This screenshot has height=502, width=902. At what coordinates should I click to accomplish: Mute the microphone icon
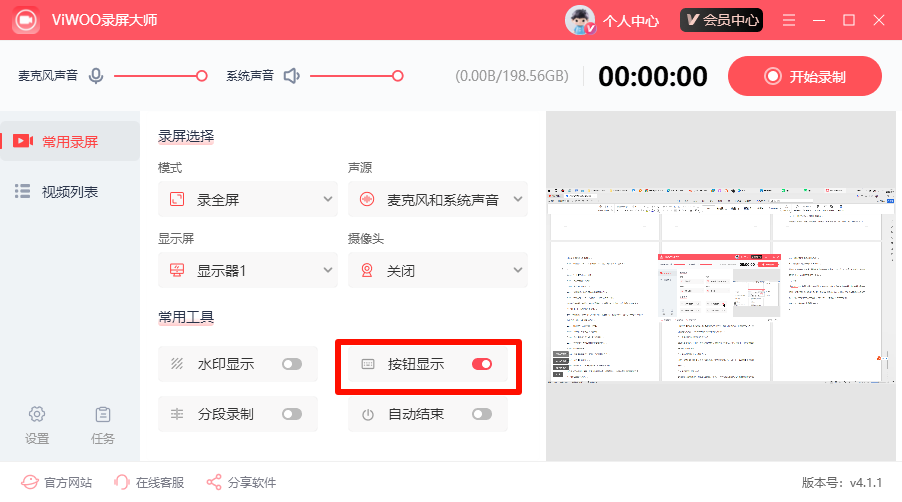coord(96,76)
